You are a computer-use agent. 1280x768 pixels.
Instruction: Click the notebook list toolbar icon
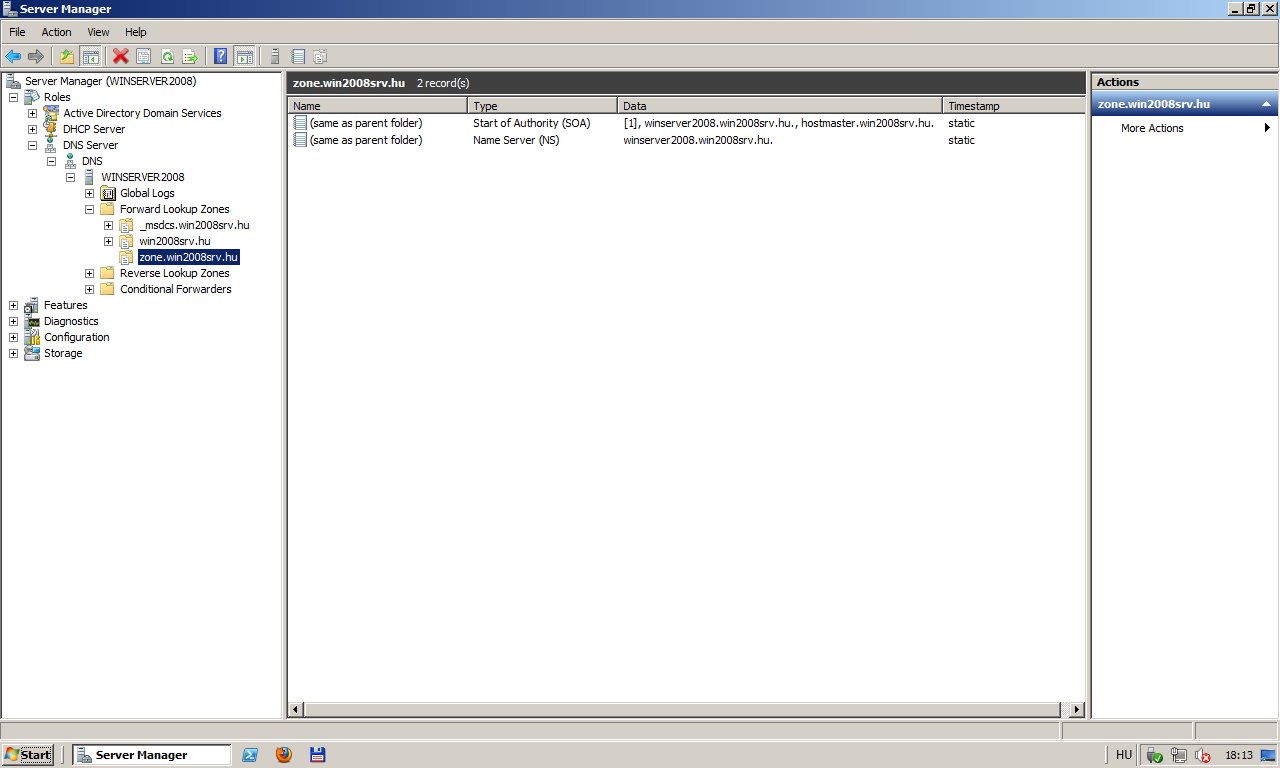tap(298, 57)
